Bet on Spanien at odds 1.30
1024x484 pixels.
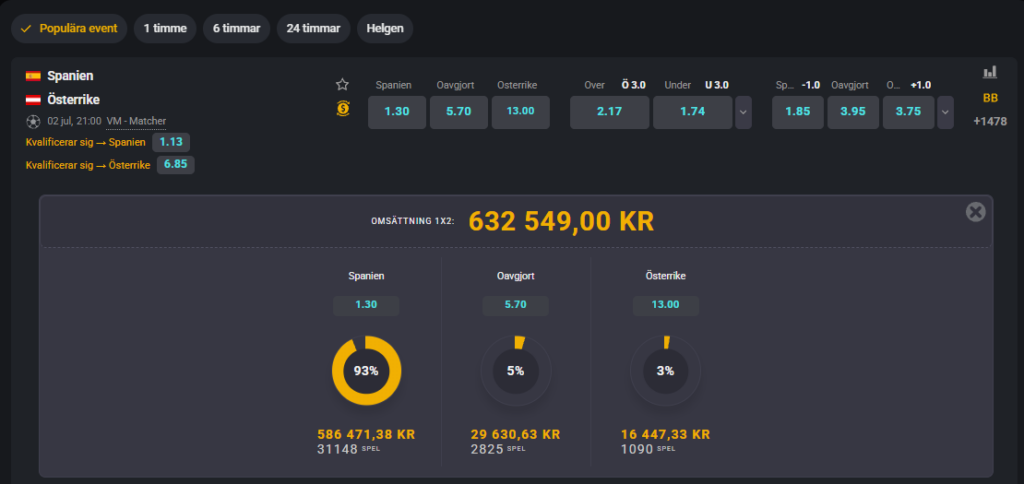(397, 112)
